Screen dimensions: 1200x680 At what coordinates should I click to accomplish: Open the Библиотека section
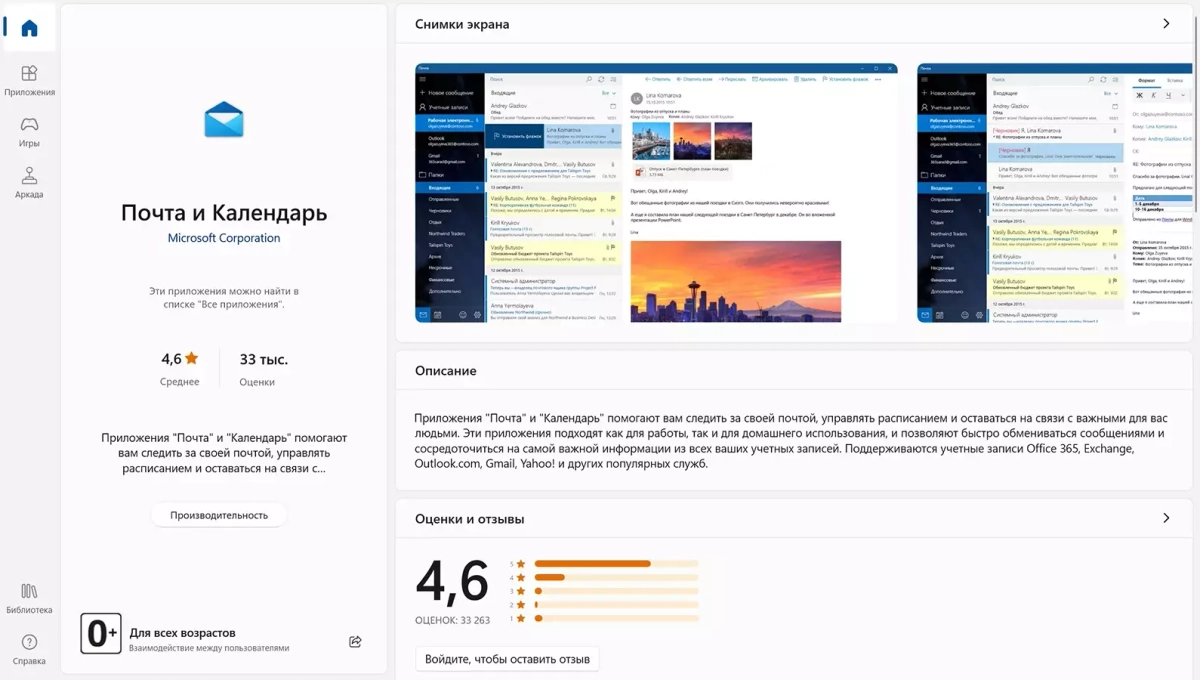click(x=29, y=598)
